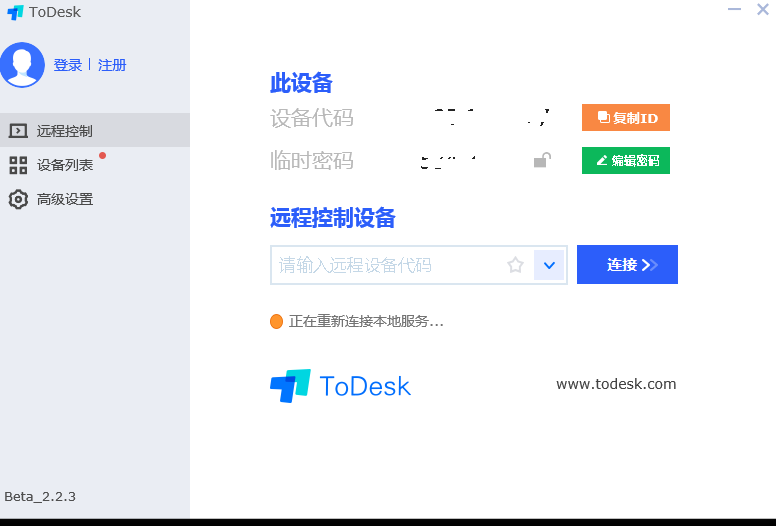Click the 设备代码 label
Screen dimensions: 776x526
tap(312, 118)
